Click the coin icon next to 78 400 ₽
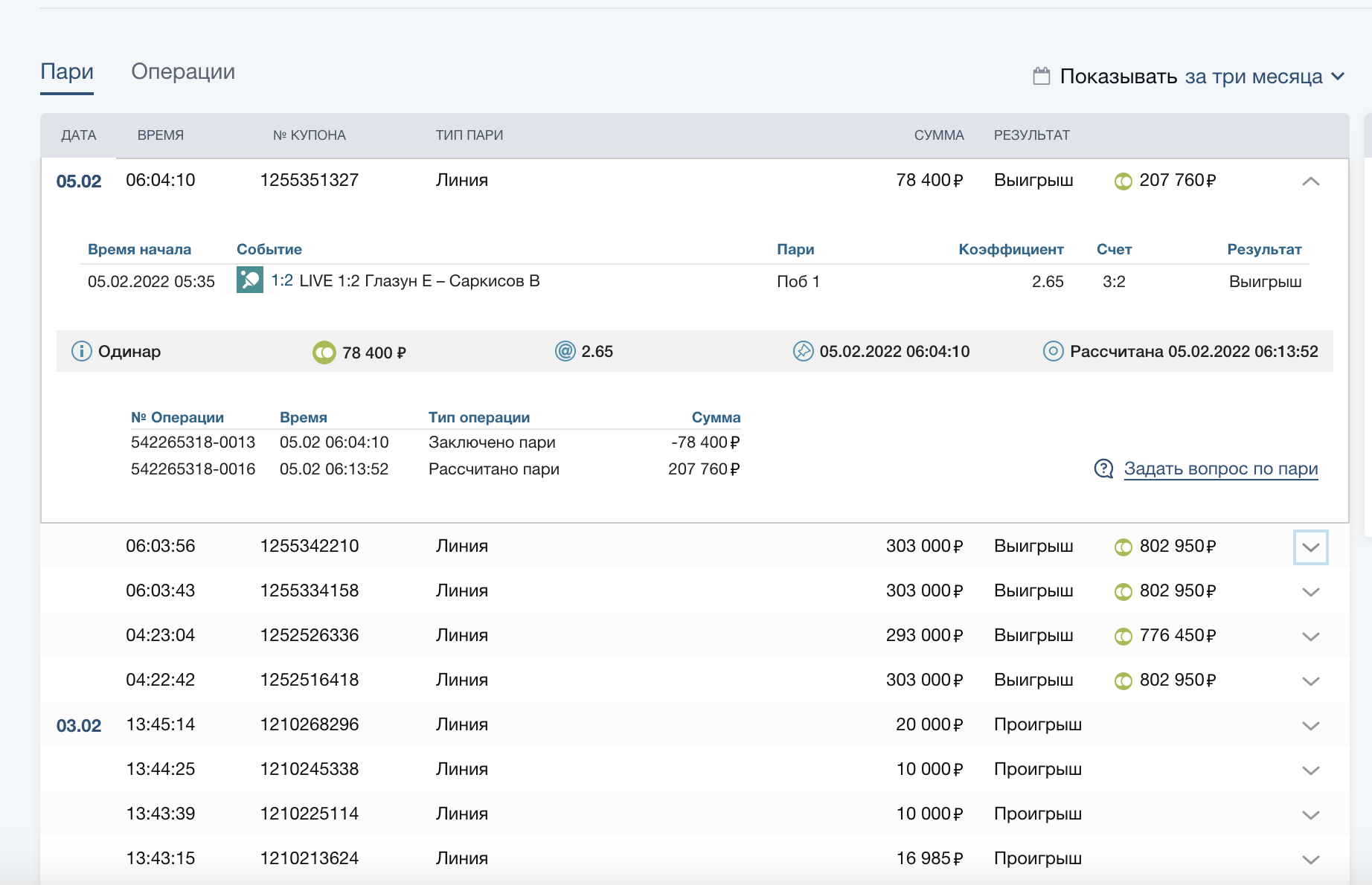 coord(324,352)
